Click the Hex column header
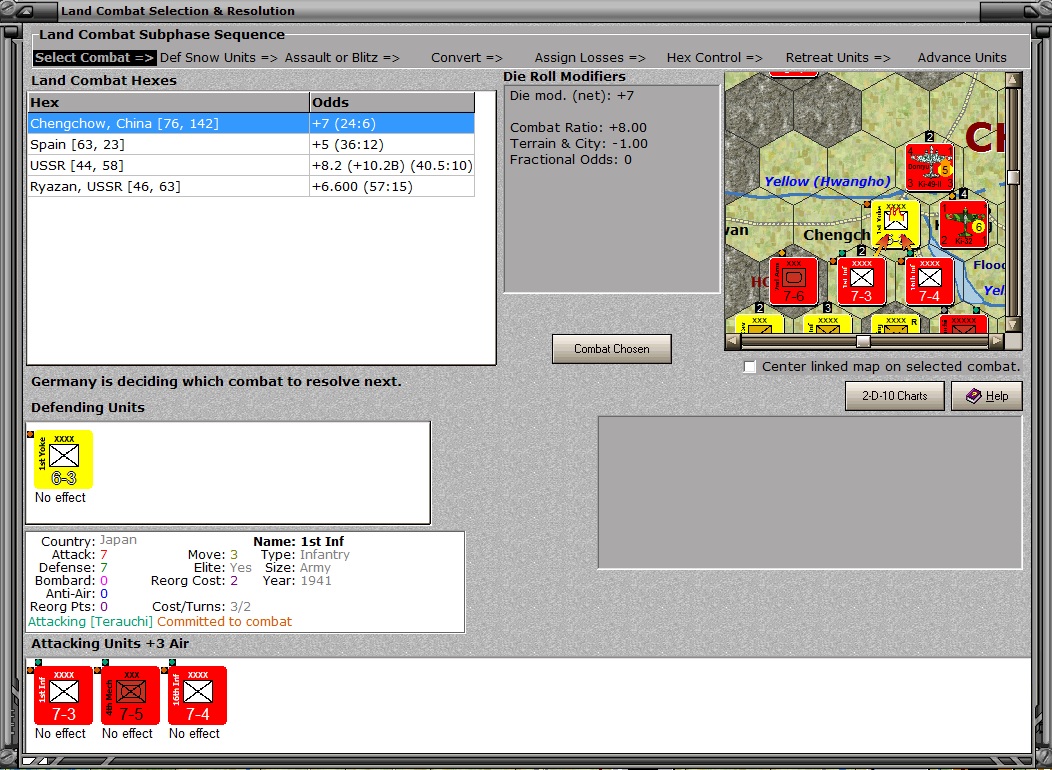The image size is (1052, 770). coord(168,103)
